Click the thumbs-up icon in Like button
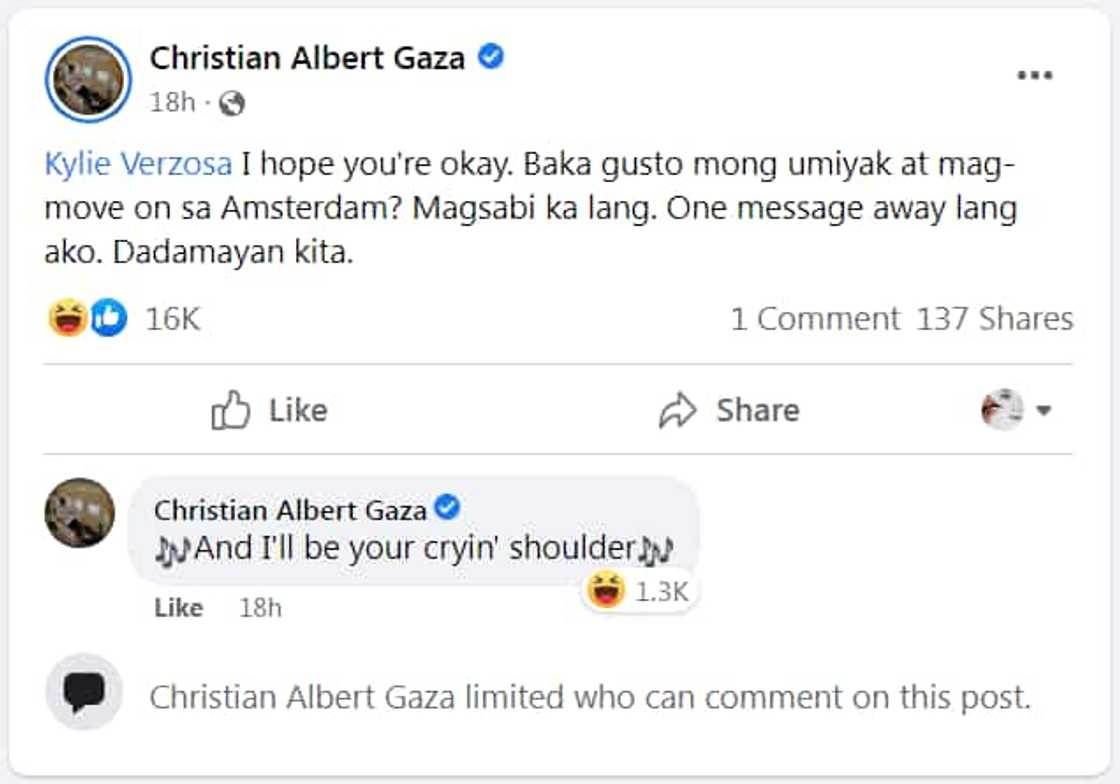The height and width of the screenshot is (784, 1120). coord(231,410)
